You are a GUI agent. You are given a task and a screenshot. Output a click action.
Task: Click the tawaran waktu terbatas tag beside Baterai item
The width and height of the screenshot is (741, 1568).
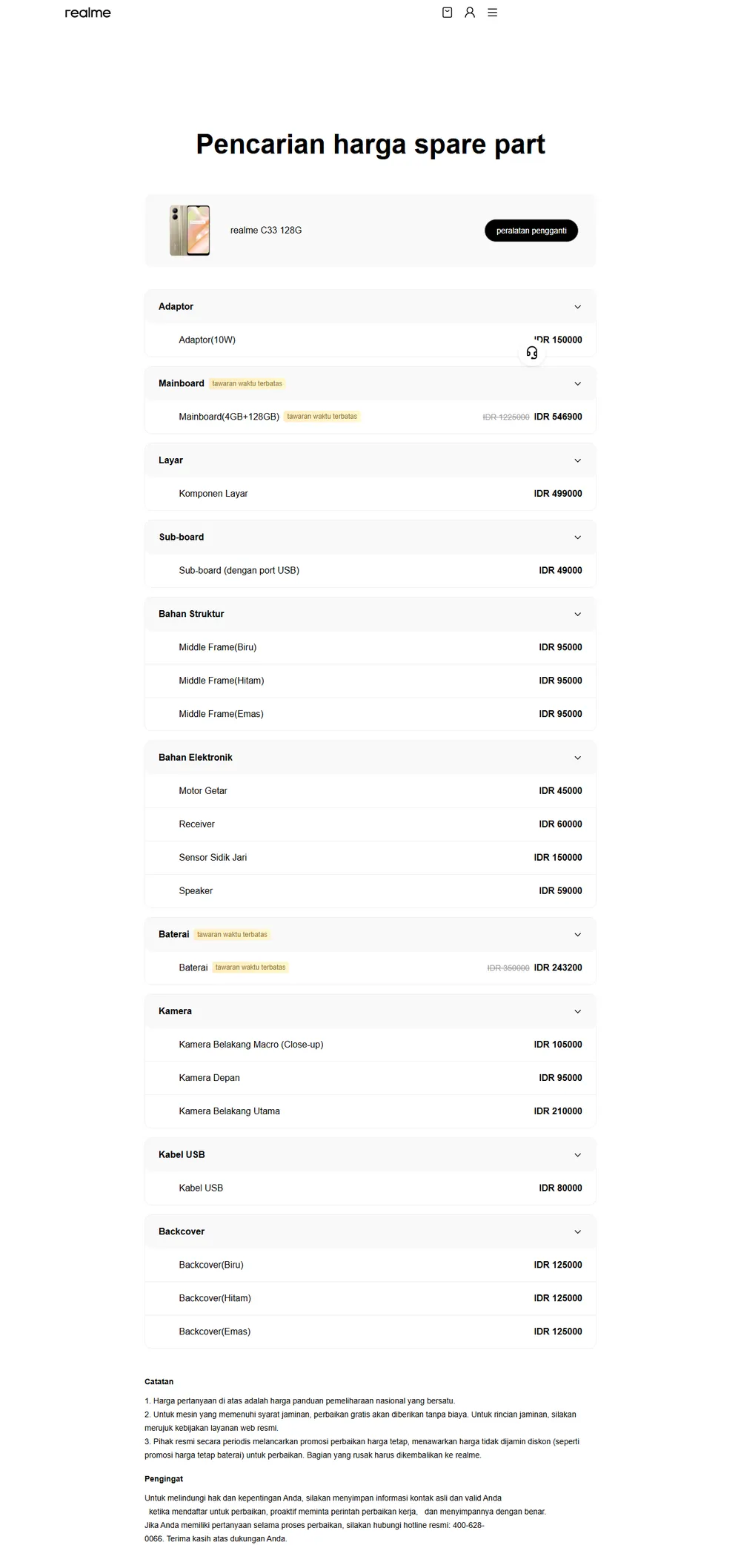click(250, 967)
